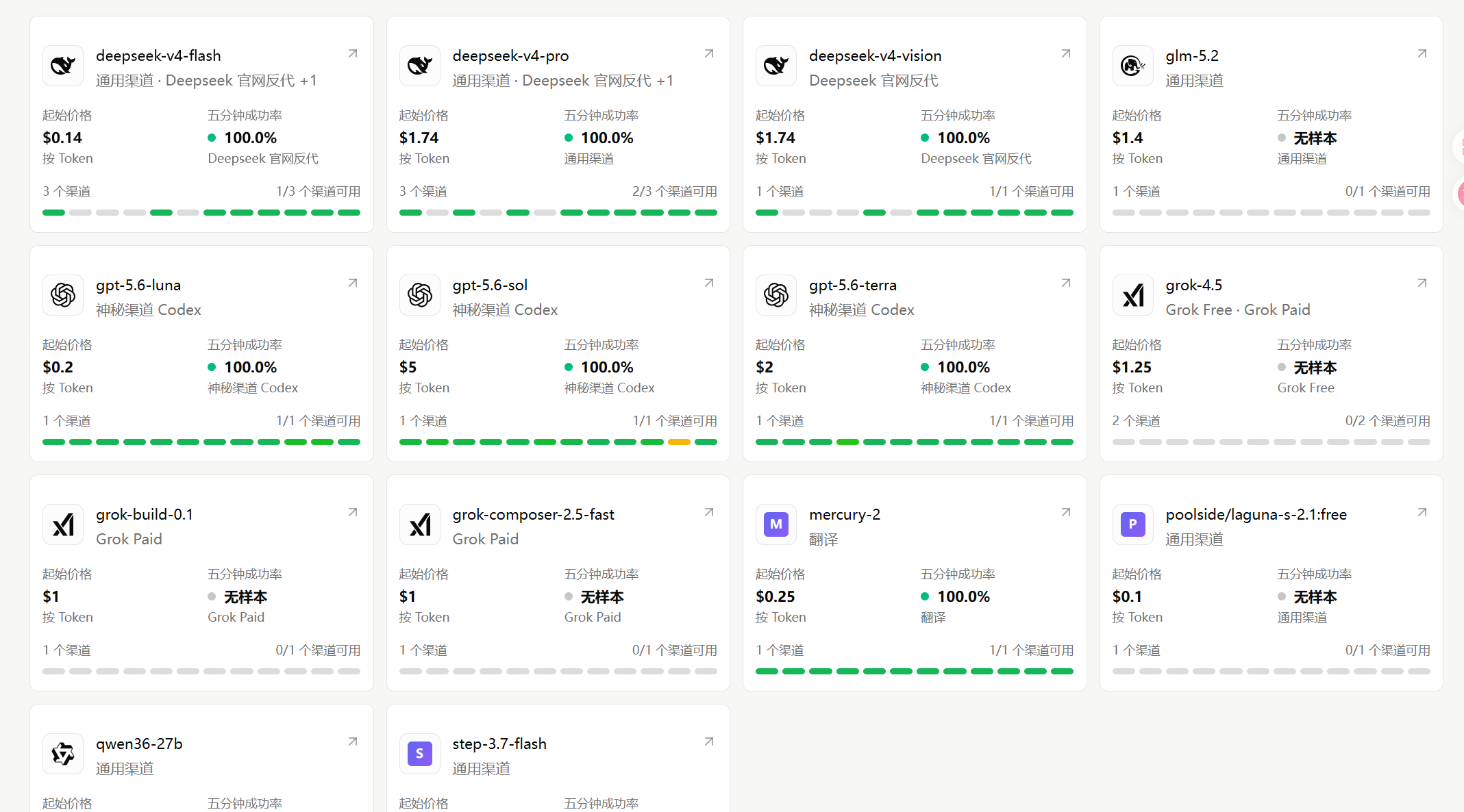Click the $1.25 starting price on grok-4.5

pyautogui.click(x=1132, y=367)
